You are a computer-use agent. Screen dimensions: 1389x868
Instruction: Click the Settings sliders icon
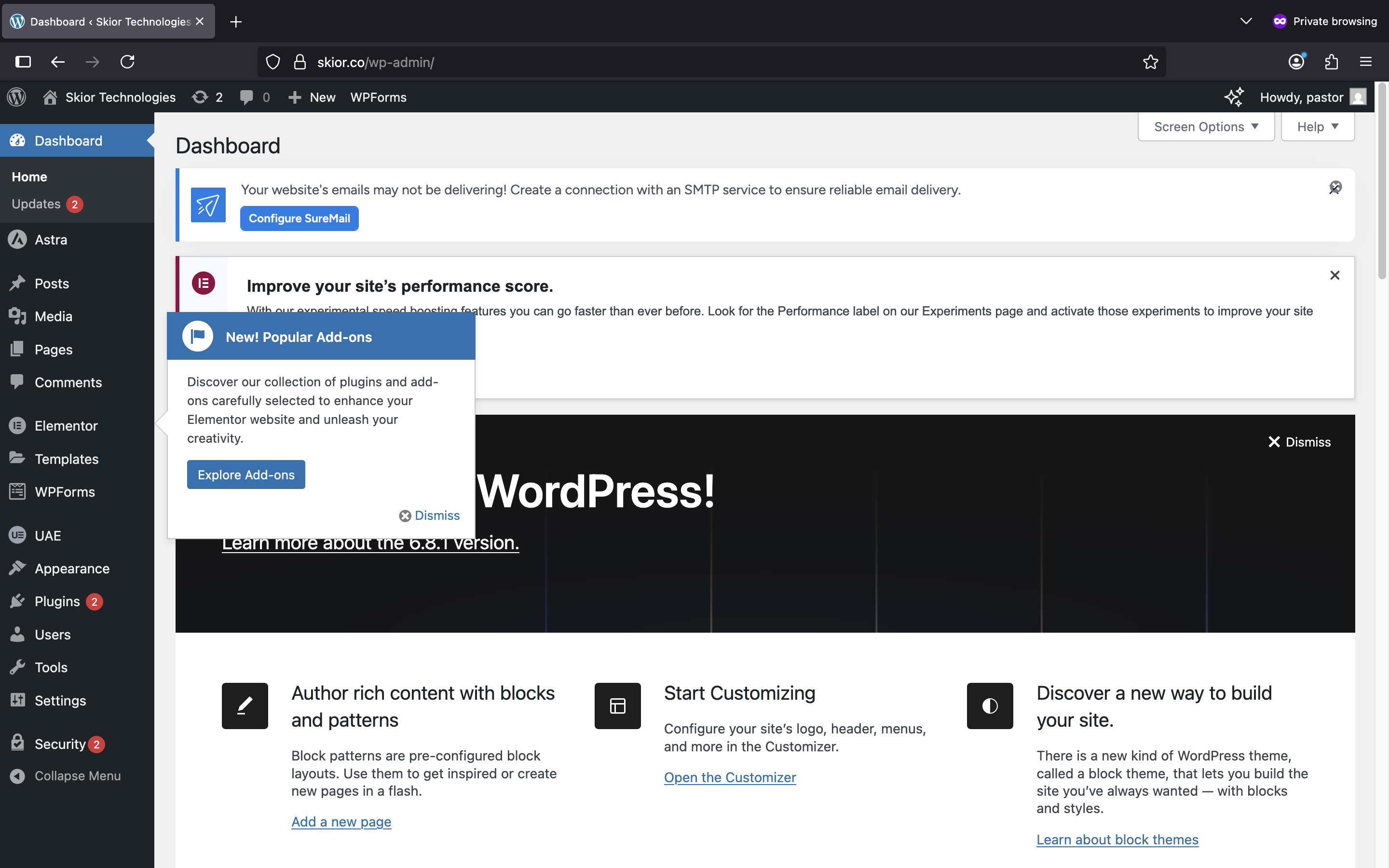18,700
